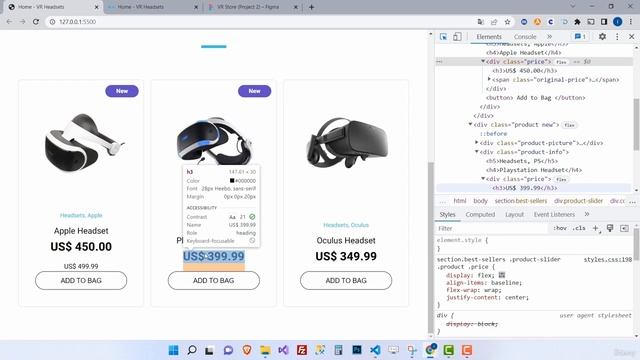The height and width of the screenshot is (360, 640).
Task: Click the Headsets, Apple category link
Action: (81, 216)
